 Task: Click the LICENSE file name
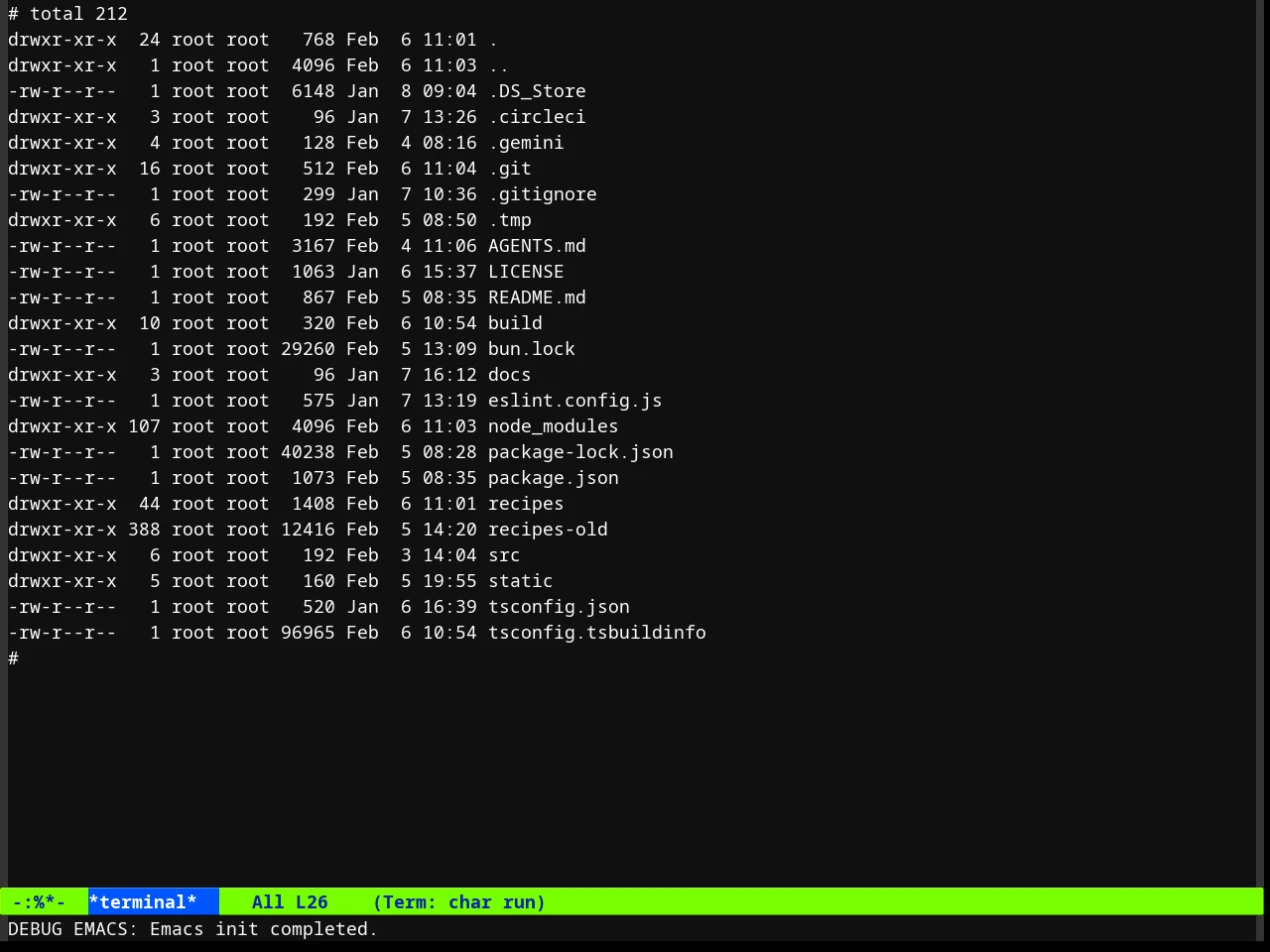pyautogui.click(x=526, y=272)
